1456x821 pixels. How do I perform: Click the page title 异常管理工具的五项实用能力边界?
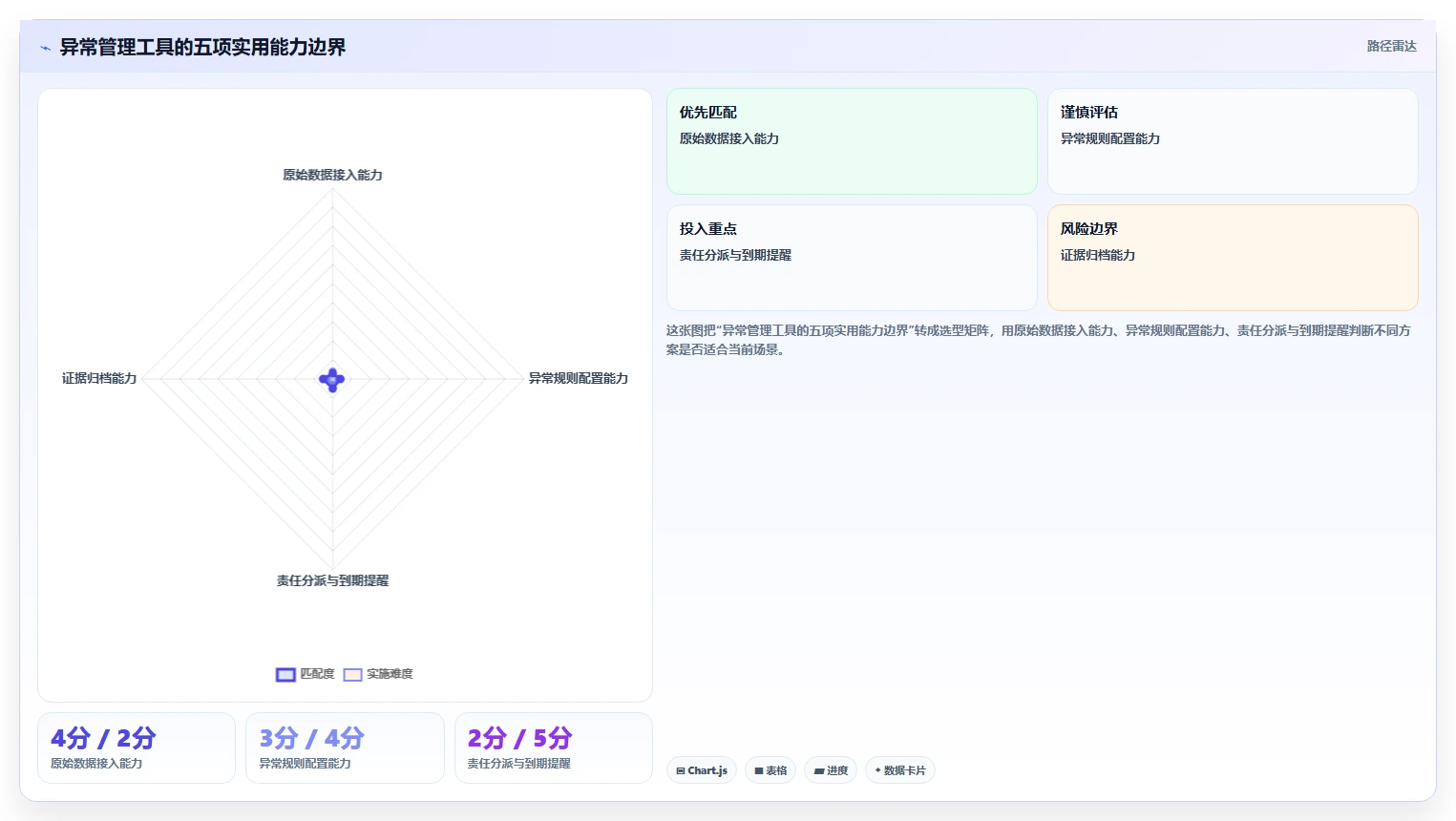(x=202, y=47)
